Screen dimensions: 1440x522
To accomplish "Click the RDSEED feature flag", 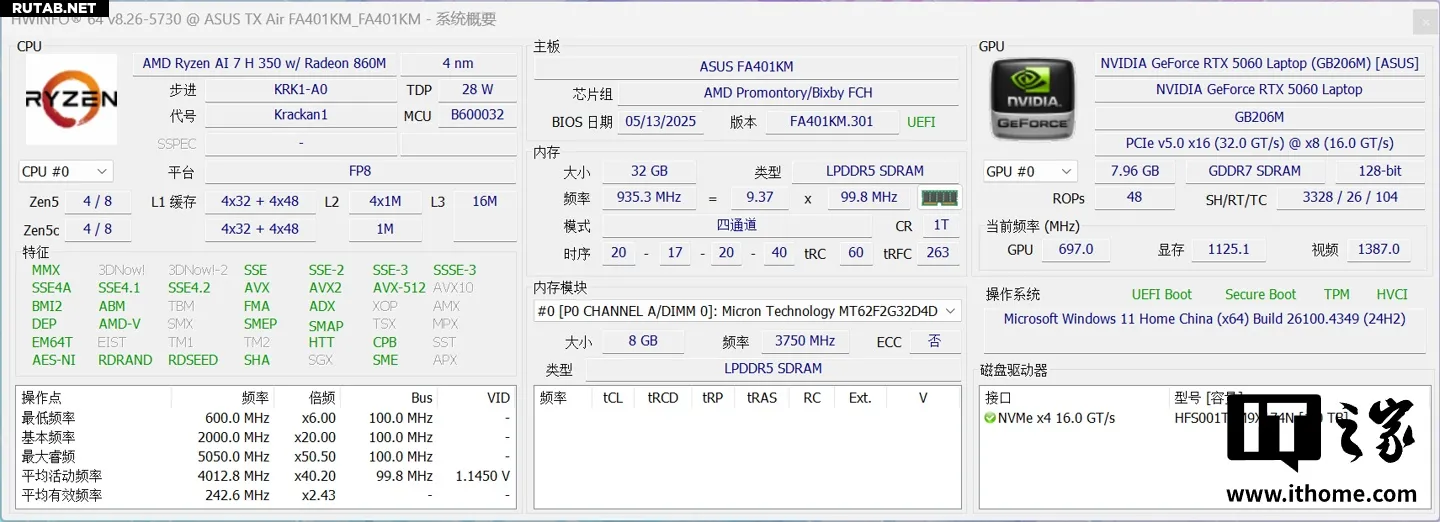I will pyautogui.click(x=193, y=360).
